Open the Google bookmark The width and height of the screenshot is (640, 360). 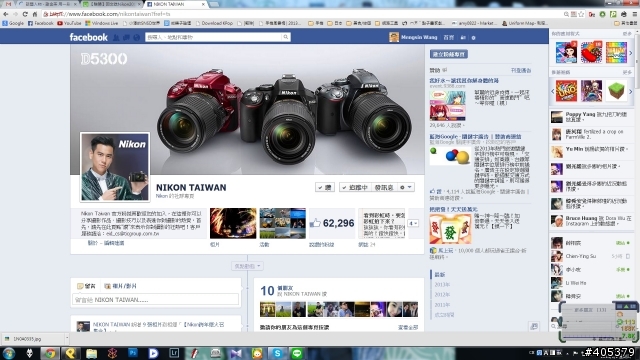[13, 23]
